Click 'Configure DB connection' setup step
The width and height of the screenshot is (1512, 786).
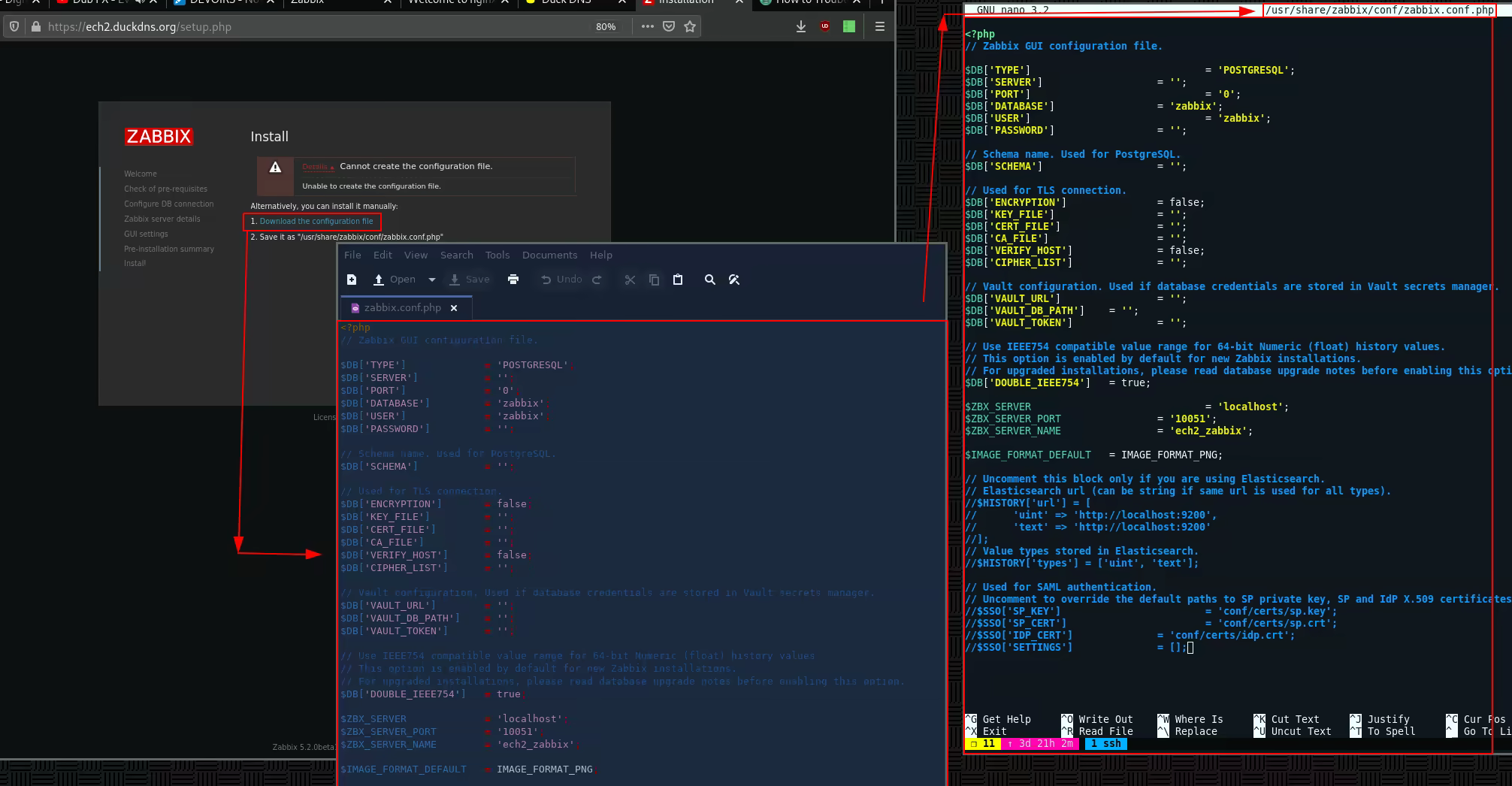pos(169,204)
